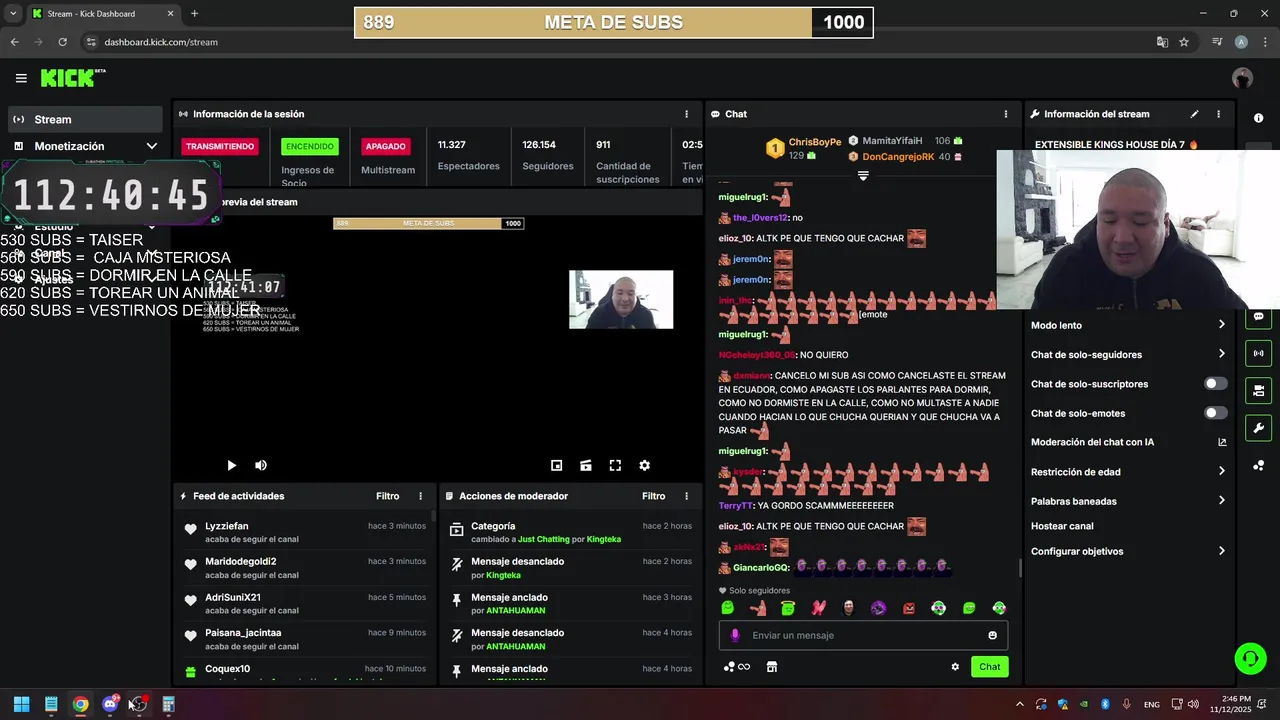Image resolution: width=1280 pixels, height=720 pixels.
Task: Open Chat panel three-dot menu
Action: click(x=1006, y=114)
